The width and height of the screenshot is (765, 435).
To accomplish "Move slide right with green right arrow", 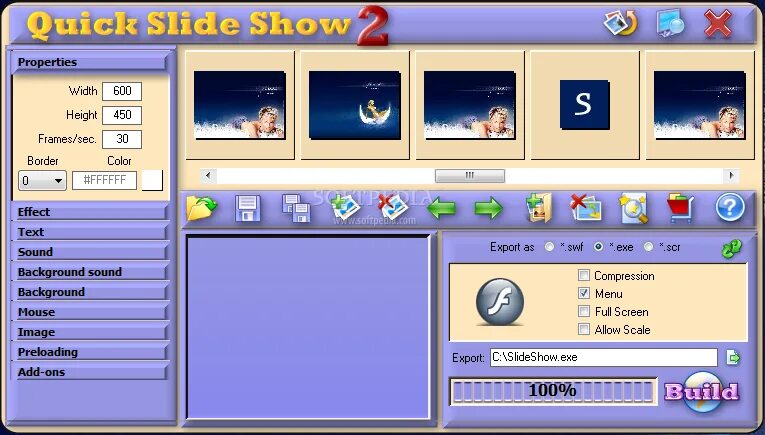I will click(x=488, y=209).
